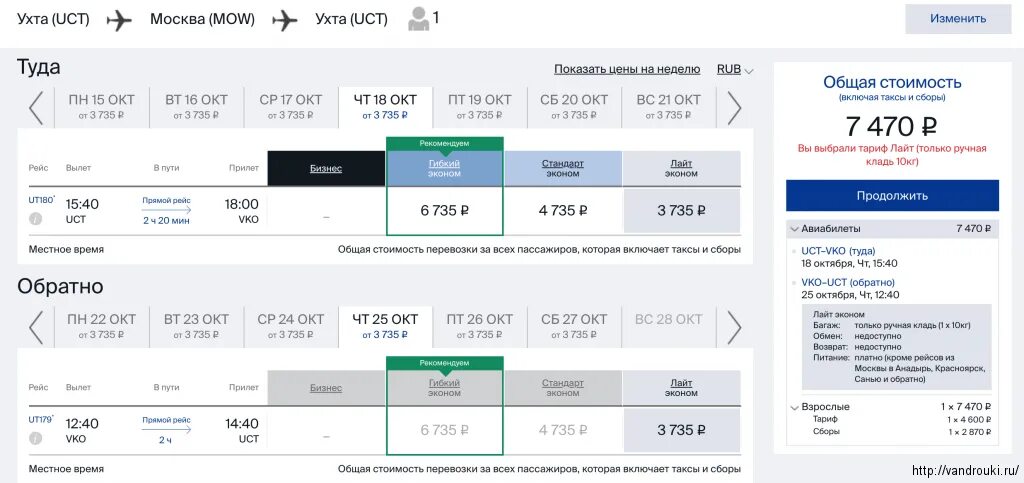Image resolution: width=1024 pixels, height=483 pixels.
Task: Select return date СР 24 ОКТ tab
Action: coord(291,326)
